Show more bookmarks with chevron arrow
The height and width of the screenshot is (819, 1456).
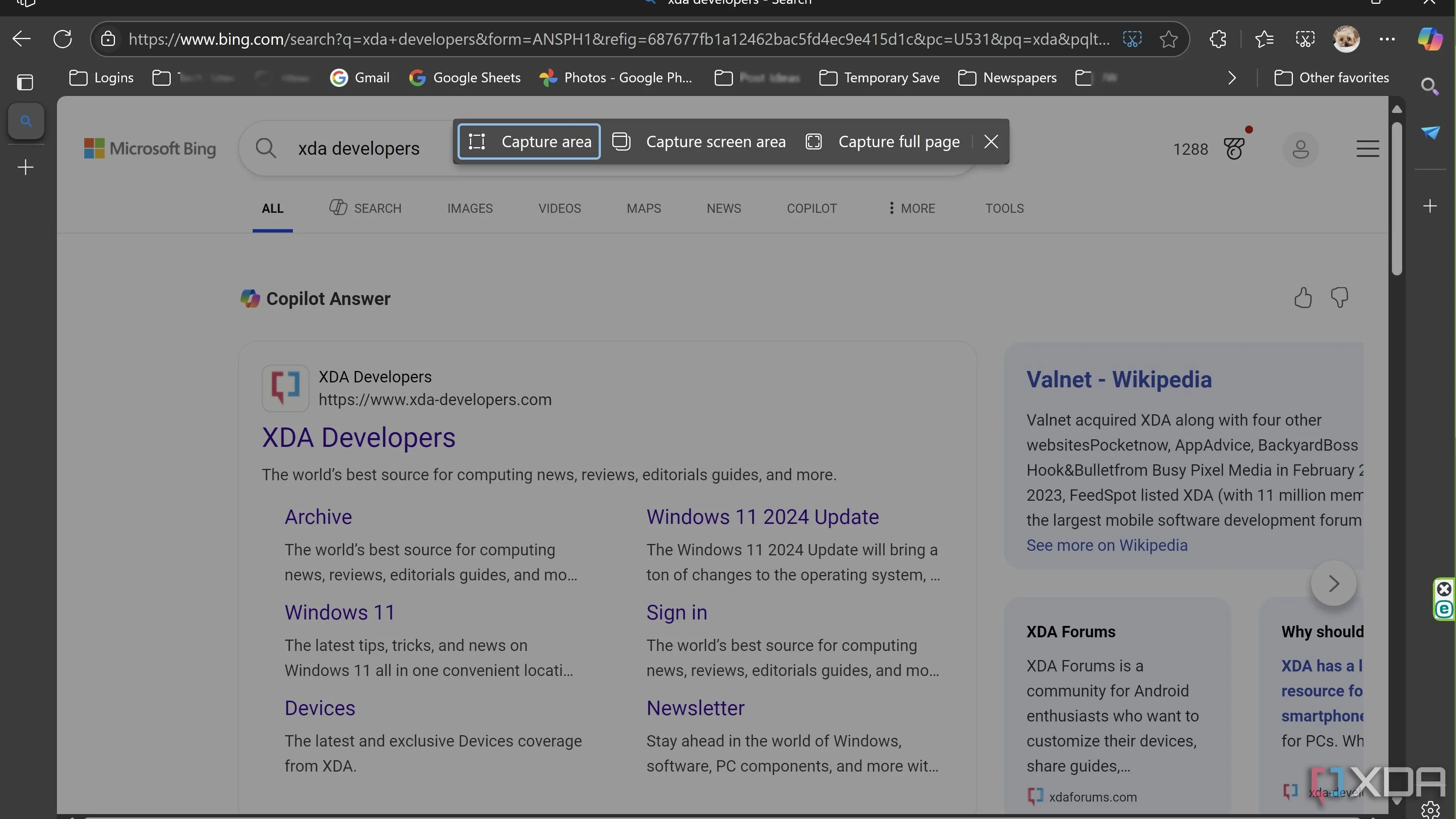click(1232, 78)
